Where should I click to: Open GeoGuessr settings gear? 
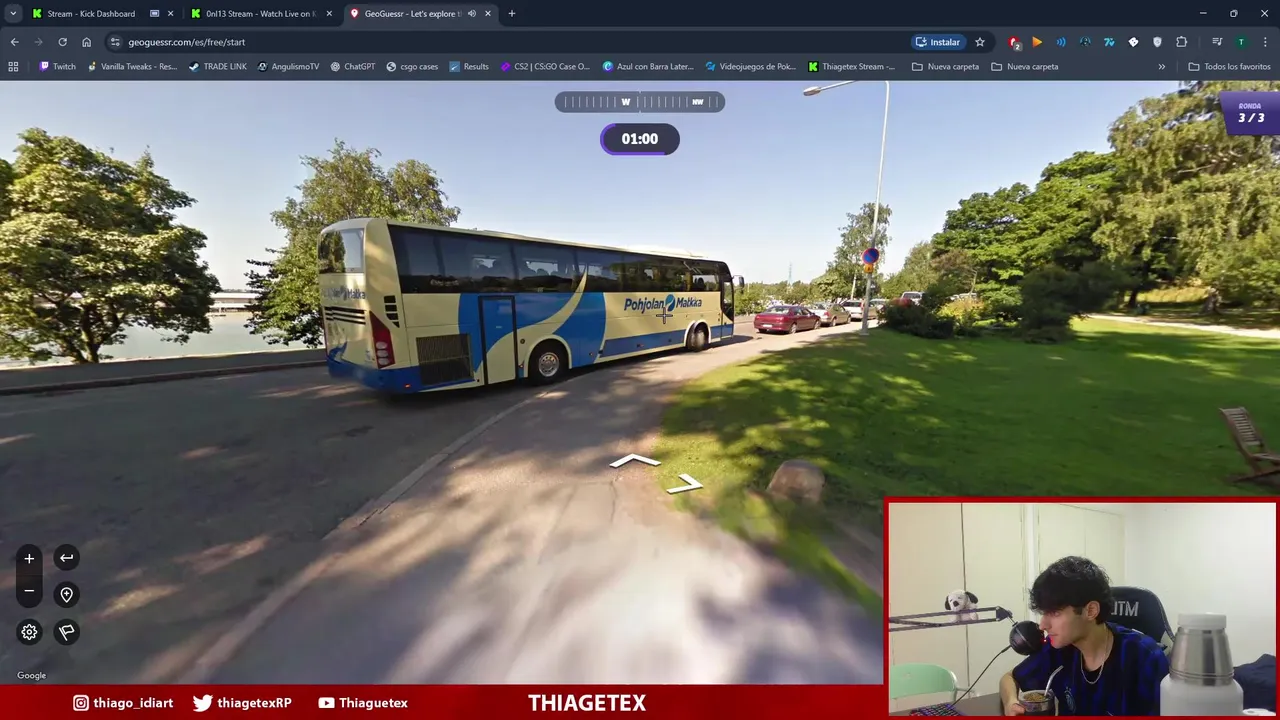tap(29, 632)
